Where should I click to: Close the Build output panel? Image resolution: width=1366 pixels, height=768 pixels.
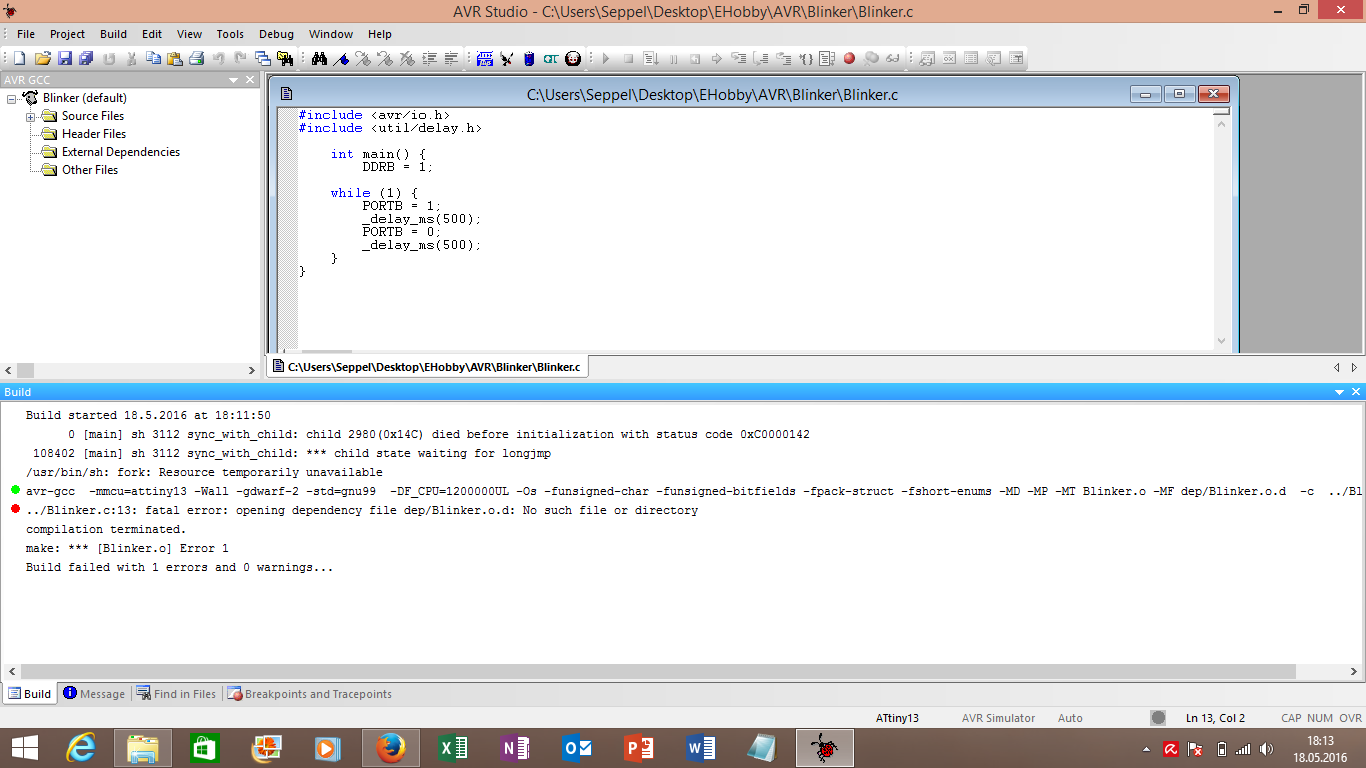(x=1356, y=392)
